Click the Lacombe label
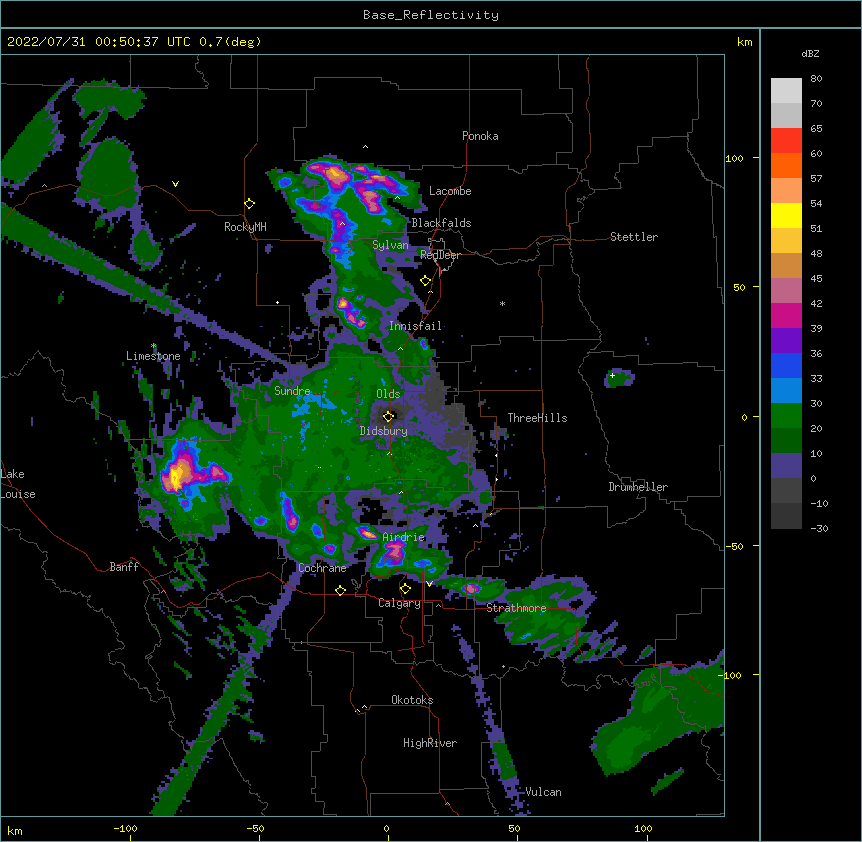 coord(450,191)
